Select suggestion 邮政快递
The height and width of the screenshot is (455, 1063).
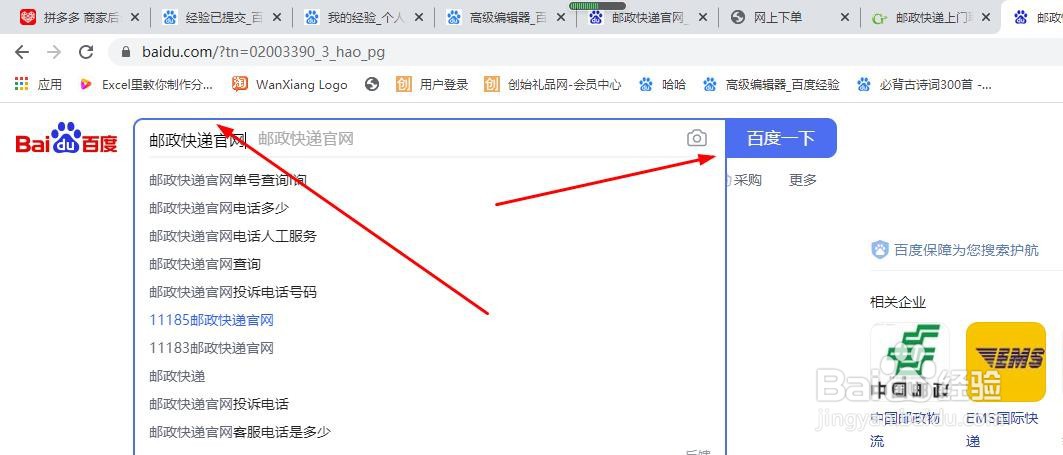[177, 376]
